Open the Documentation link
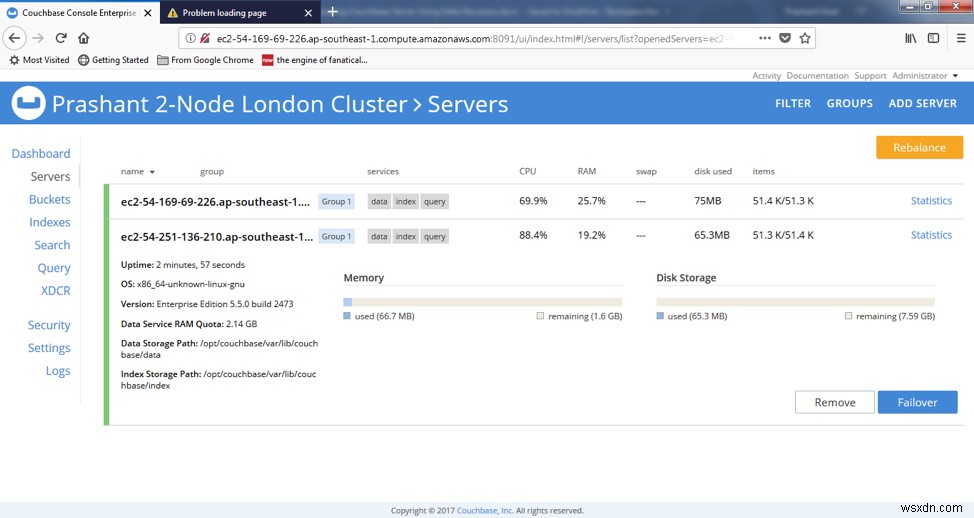974x518 pixels. tap(817, 76)
